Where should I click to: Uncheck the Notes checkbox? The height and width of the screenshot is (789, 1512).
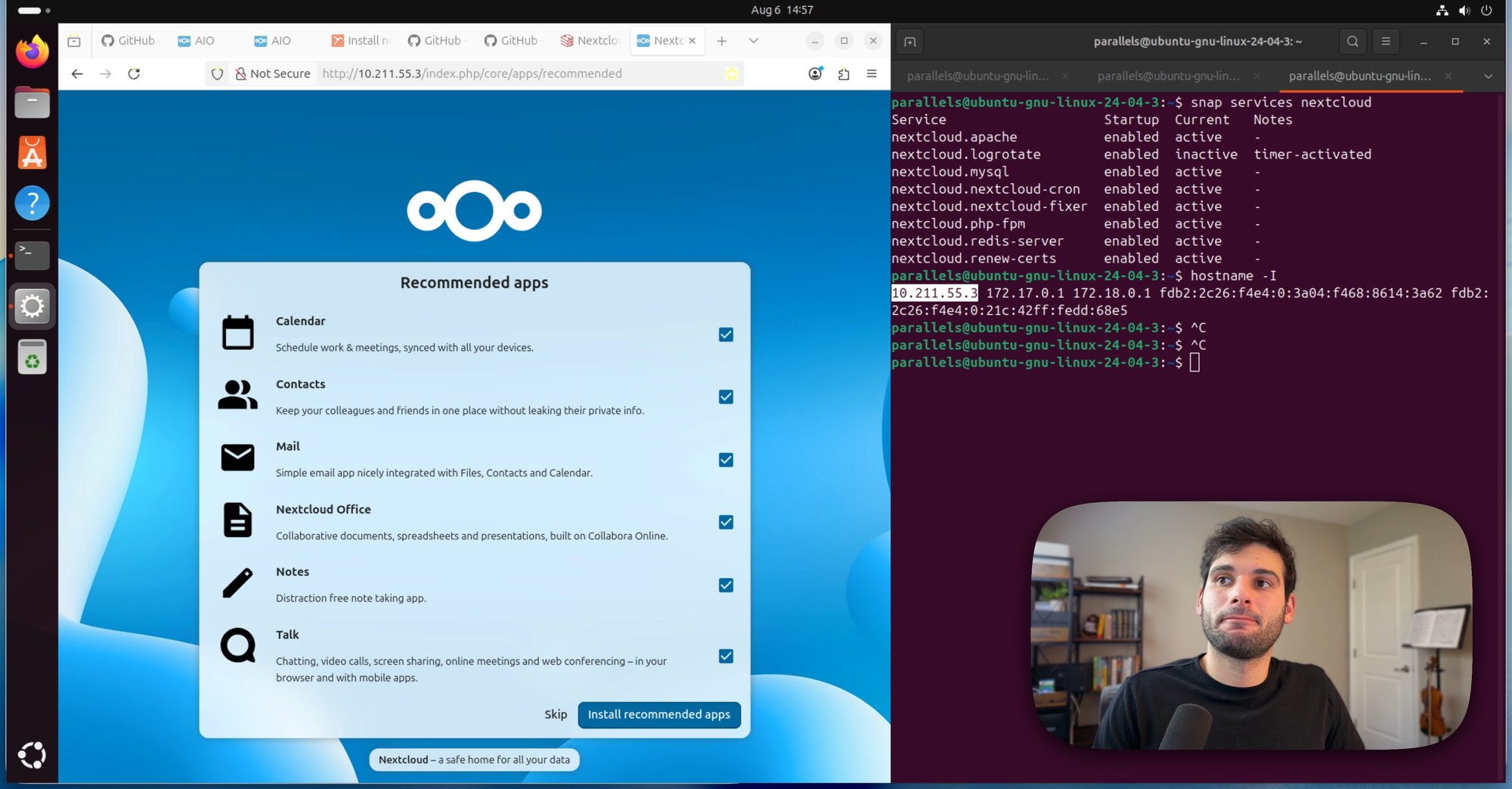click(726, 585)
